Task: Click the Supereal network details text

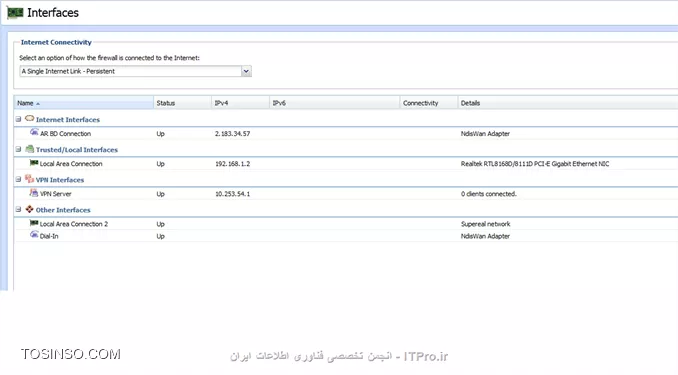Action: coord(486,224)
